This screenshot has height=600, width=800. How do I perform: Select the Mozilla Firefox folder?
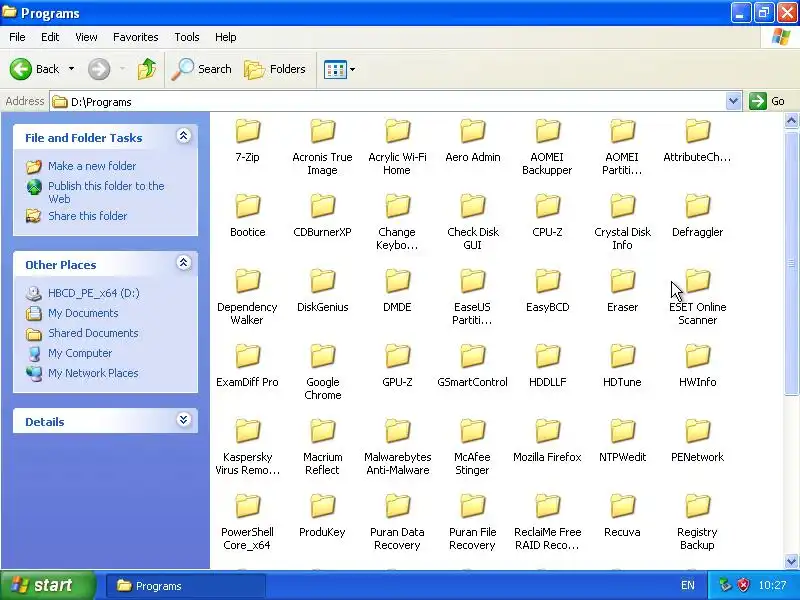click(x=547, y=441)
